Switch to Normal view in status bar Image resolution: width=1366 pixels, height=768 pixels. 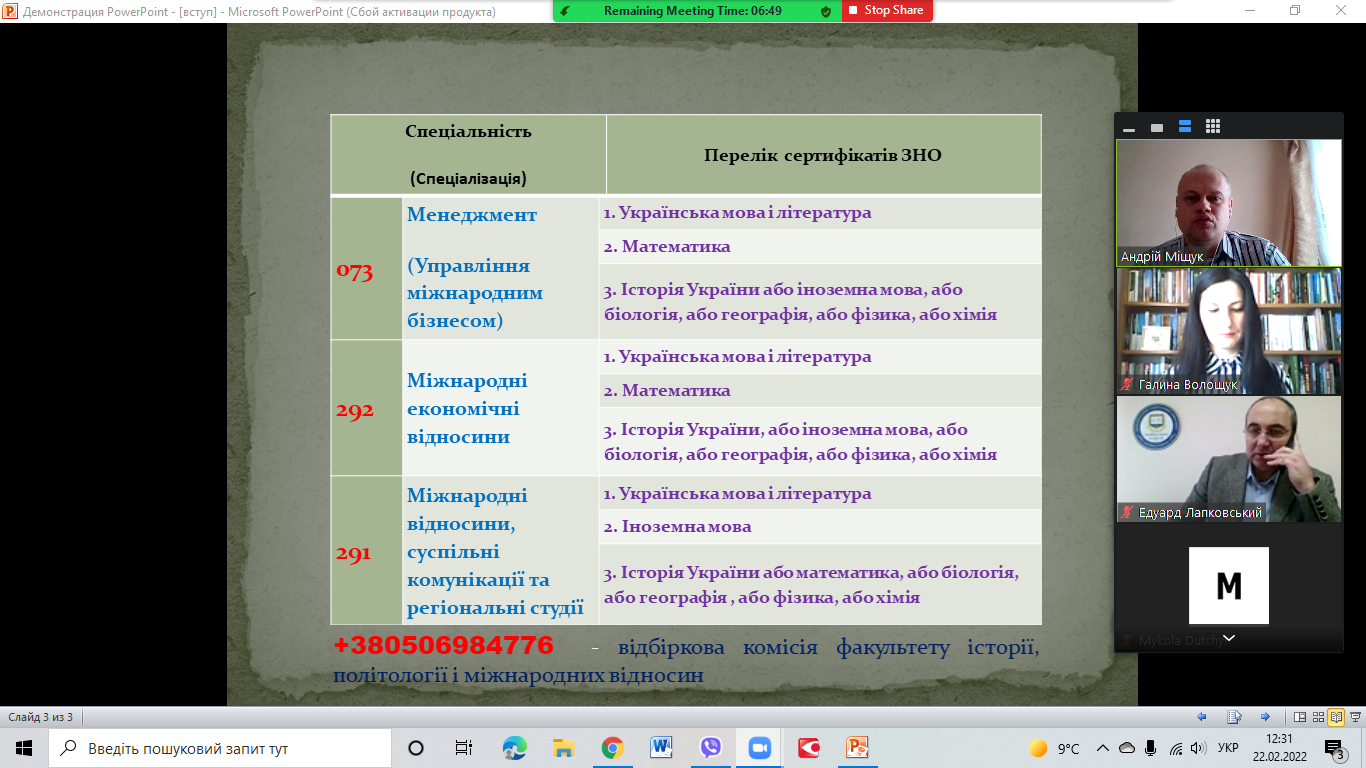[x=1300, y=717]
